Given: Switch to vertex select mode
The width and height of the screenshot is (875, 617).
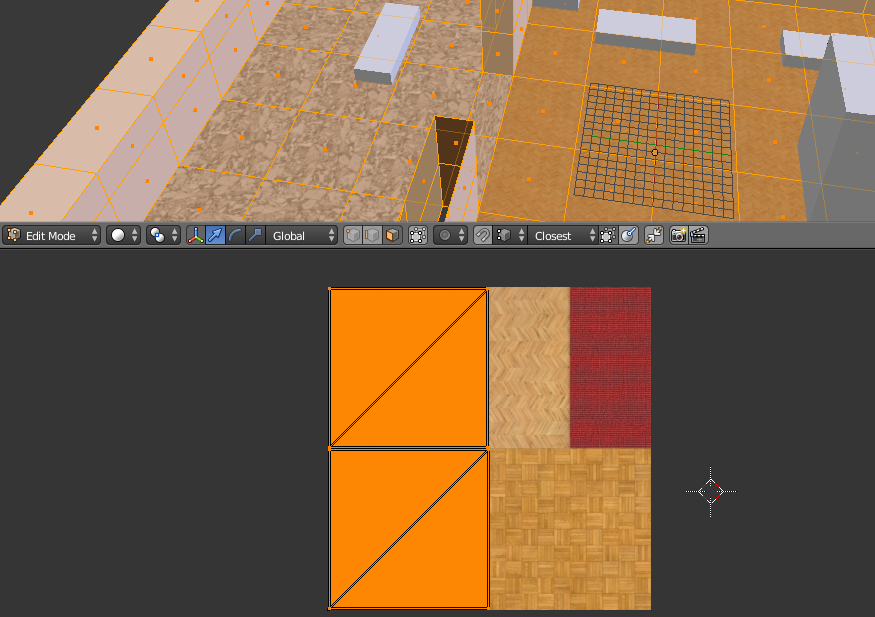Looking at the screenshot, I should (353, 236).
